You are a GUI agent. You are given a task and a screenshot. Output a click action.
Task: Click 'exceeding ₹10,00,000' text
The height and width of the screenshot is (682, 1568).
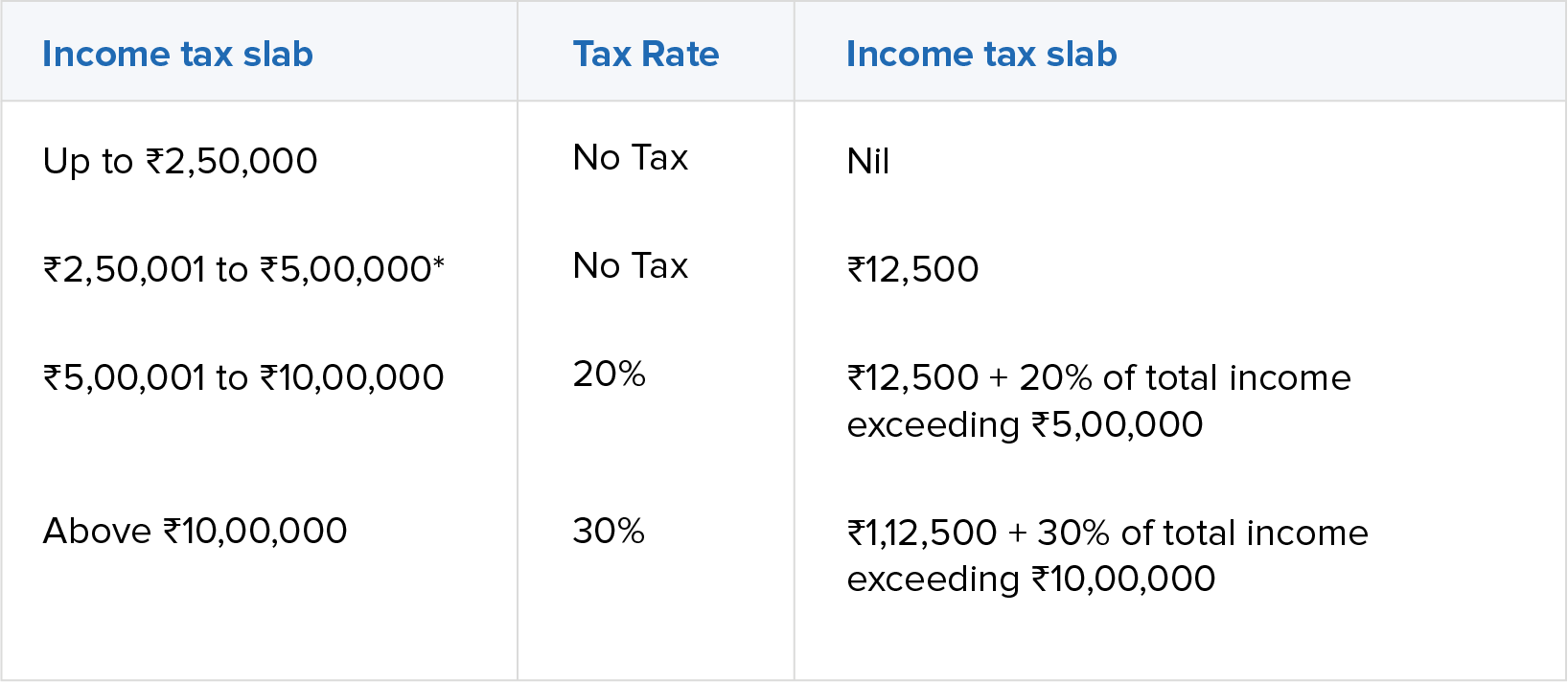pos(1030,579)
